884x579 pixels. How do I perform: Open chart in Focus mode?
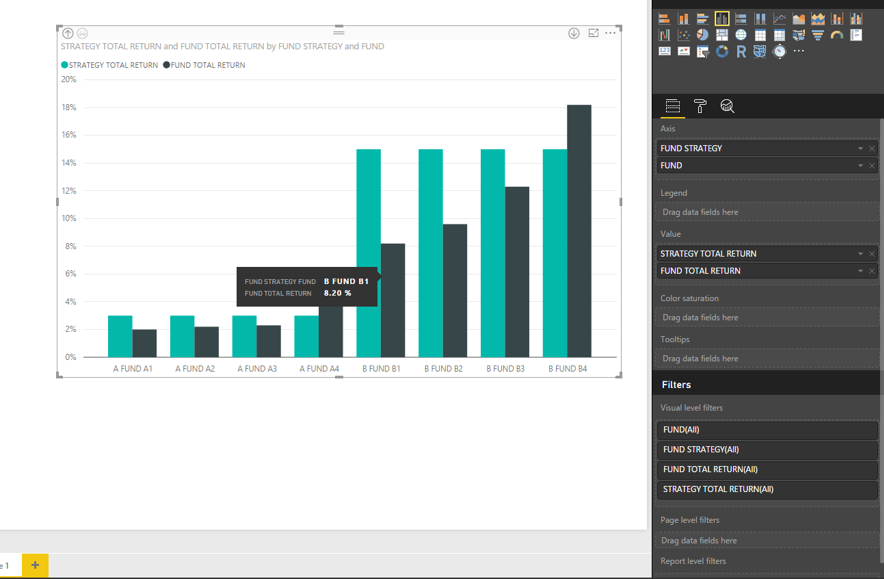tap(593, 33)
